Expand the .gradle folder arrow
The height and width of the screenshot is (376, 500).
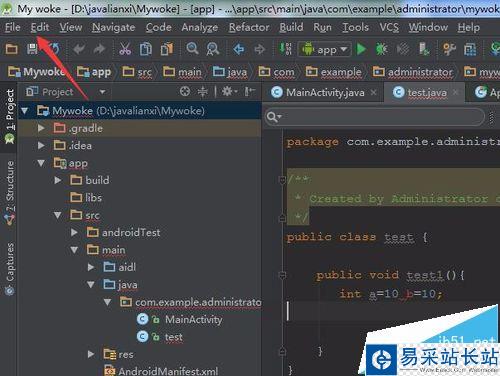[41, 128]
